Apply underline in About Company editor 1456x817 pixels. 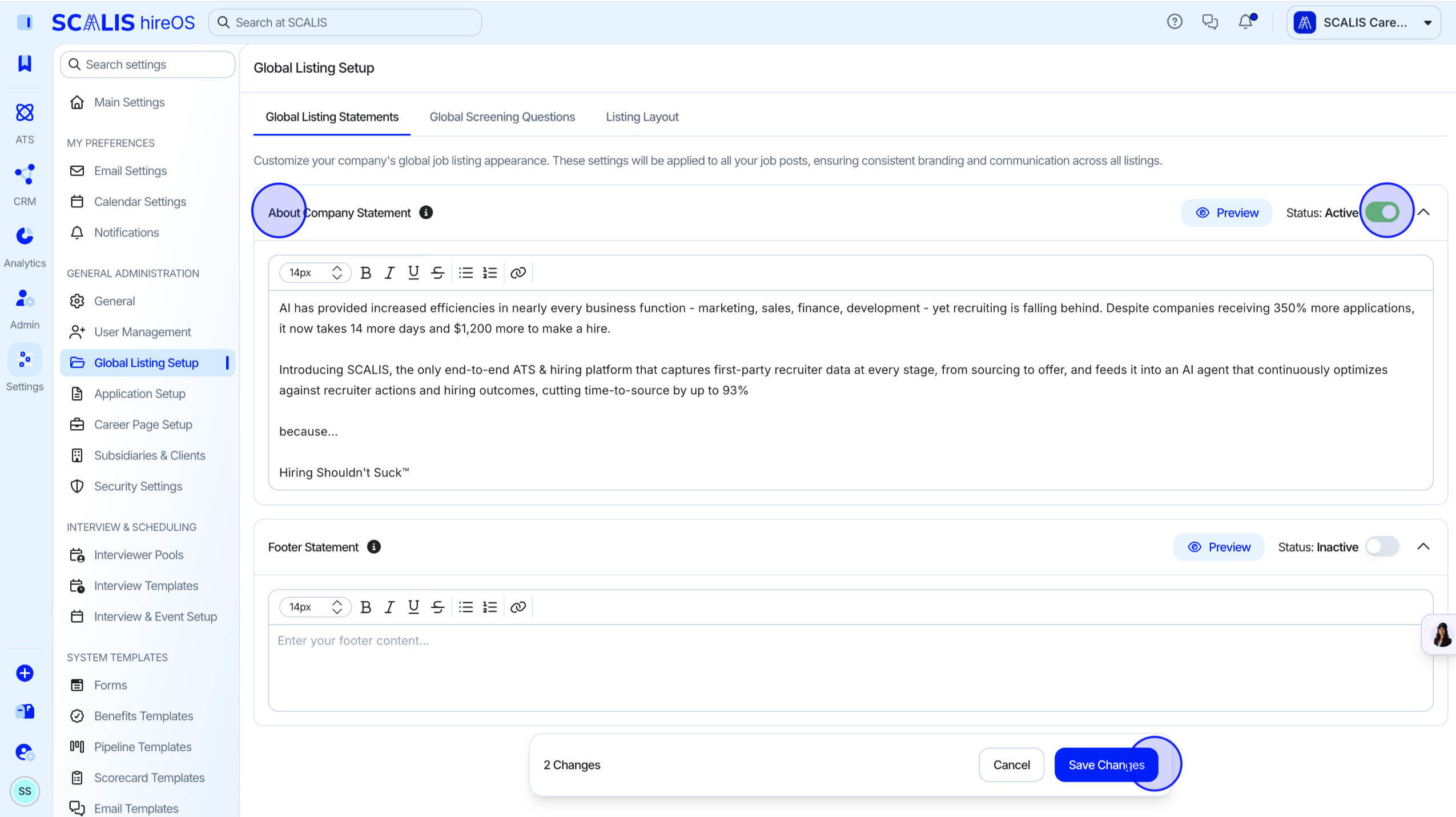414,273
